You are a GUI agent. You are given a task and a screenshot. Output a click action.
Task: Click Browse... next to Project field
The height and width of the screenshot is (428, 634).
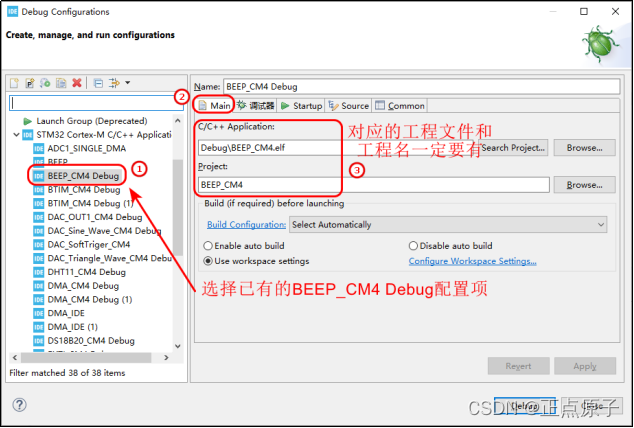585,185
